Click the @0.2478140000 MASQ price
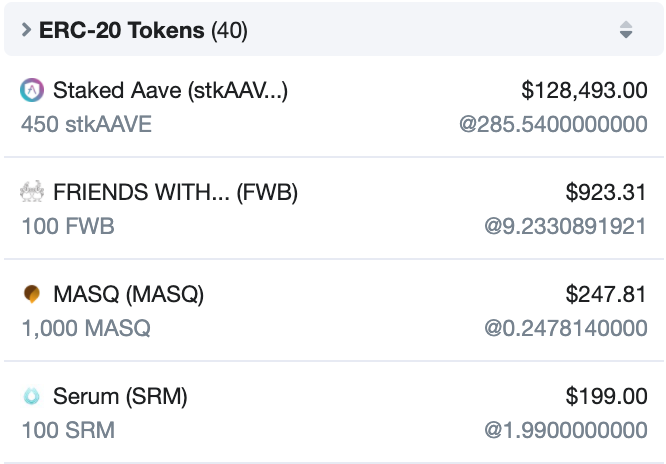 566,328
